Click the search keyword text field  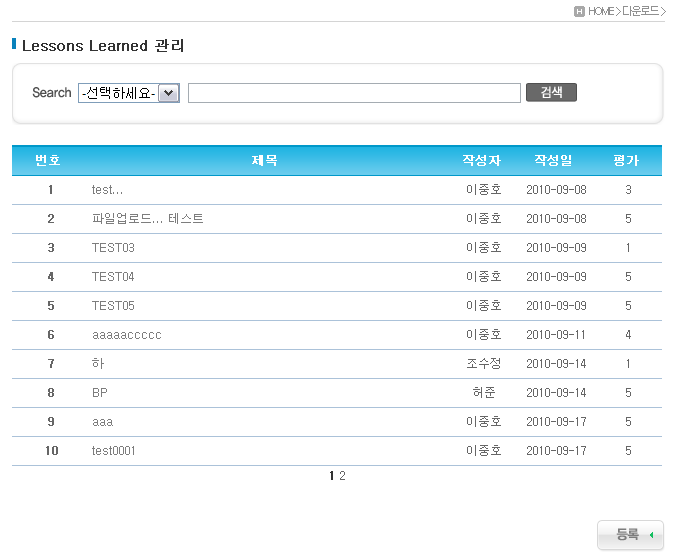(x=354, y=93)
